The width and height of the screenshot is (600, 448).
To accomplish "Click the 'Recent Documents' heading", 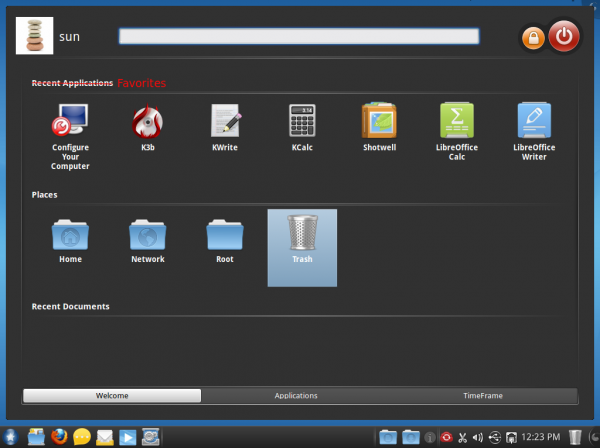I will pos(70,306).
